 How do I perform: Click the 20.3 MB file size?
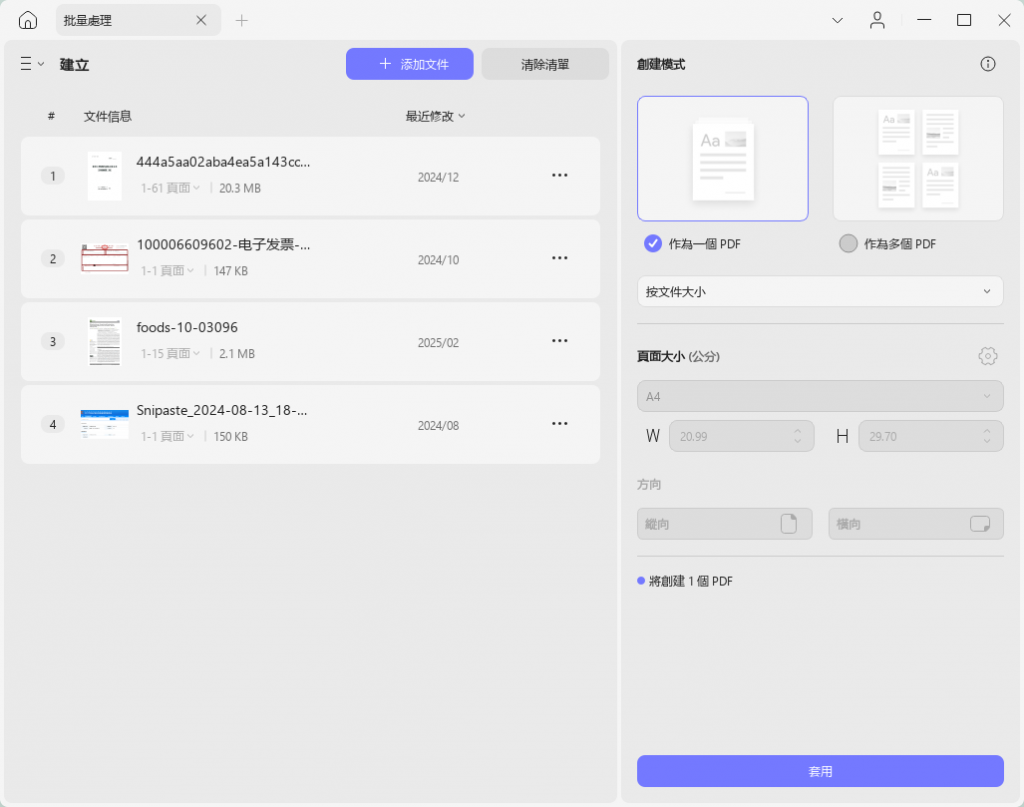coord(240,188)
